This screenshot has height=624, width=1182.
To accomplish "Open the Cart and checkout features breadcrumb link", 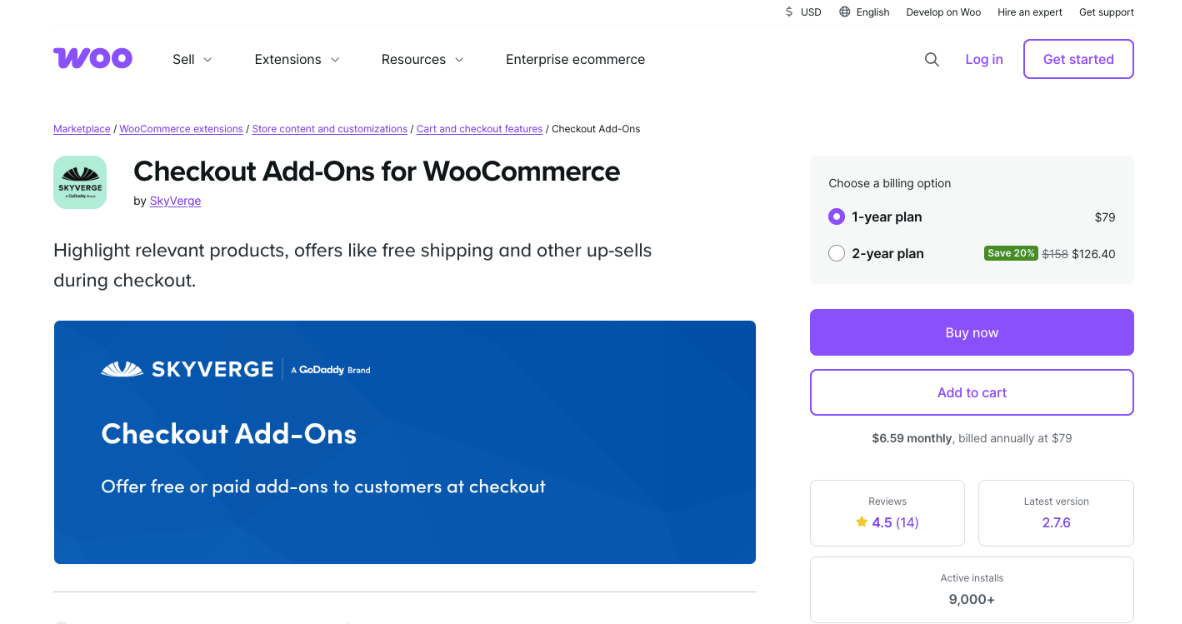I will pos(479,128).
